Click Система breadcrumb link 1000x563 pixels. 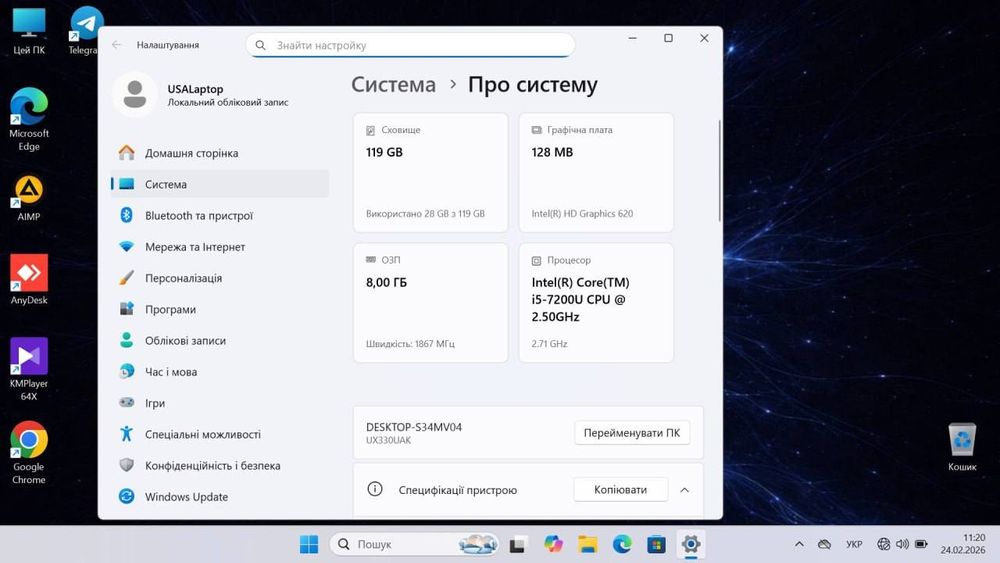[393, 85]
